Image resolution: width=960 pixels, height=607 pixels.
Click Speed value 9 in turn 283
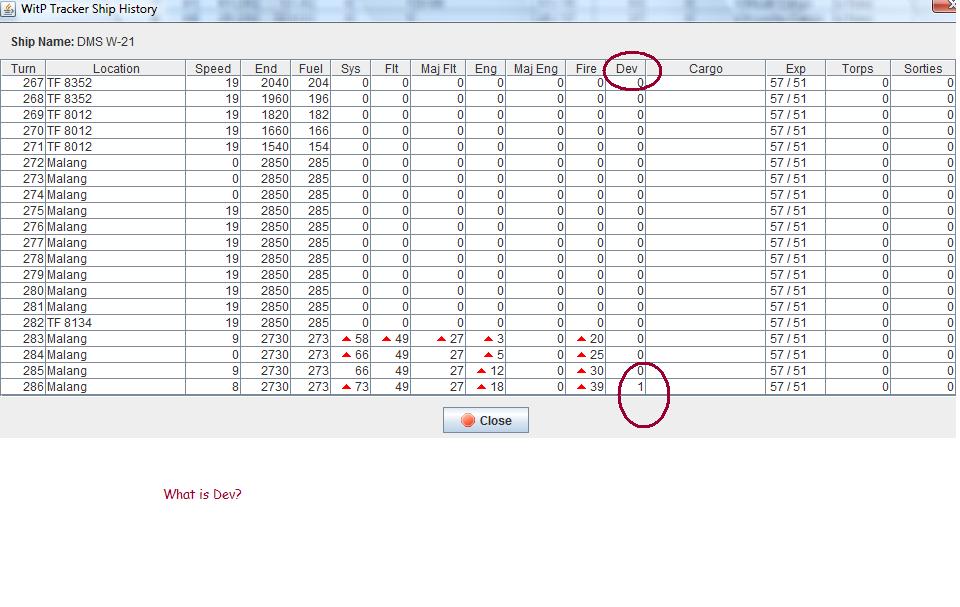coord(213,339)
